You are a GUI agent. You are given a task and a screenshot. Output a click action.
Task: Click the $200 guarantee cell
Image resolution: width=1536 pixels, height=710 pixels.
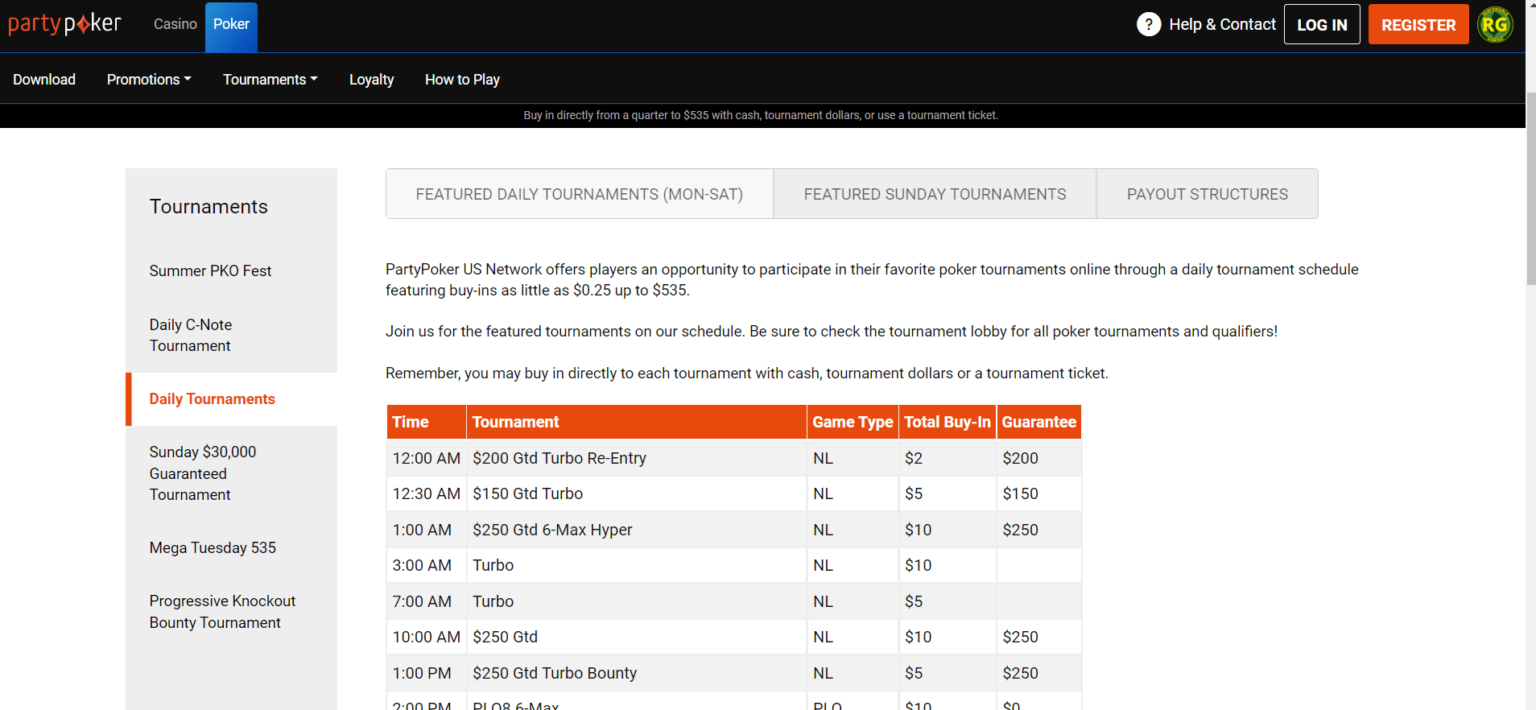1039,458
